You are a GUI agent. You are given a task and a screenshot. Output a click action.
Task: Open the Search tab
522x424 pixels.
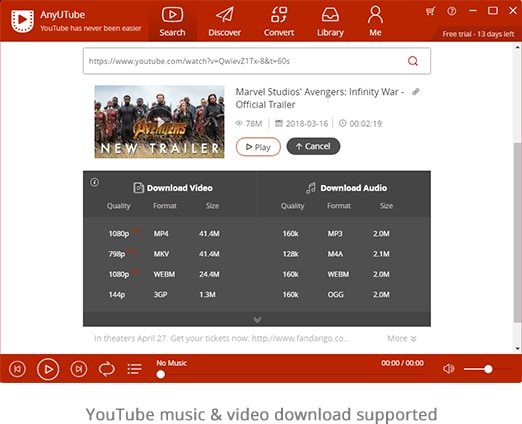[172, 22]
